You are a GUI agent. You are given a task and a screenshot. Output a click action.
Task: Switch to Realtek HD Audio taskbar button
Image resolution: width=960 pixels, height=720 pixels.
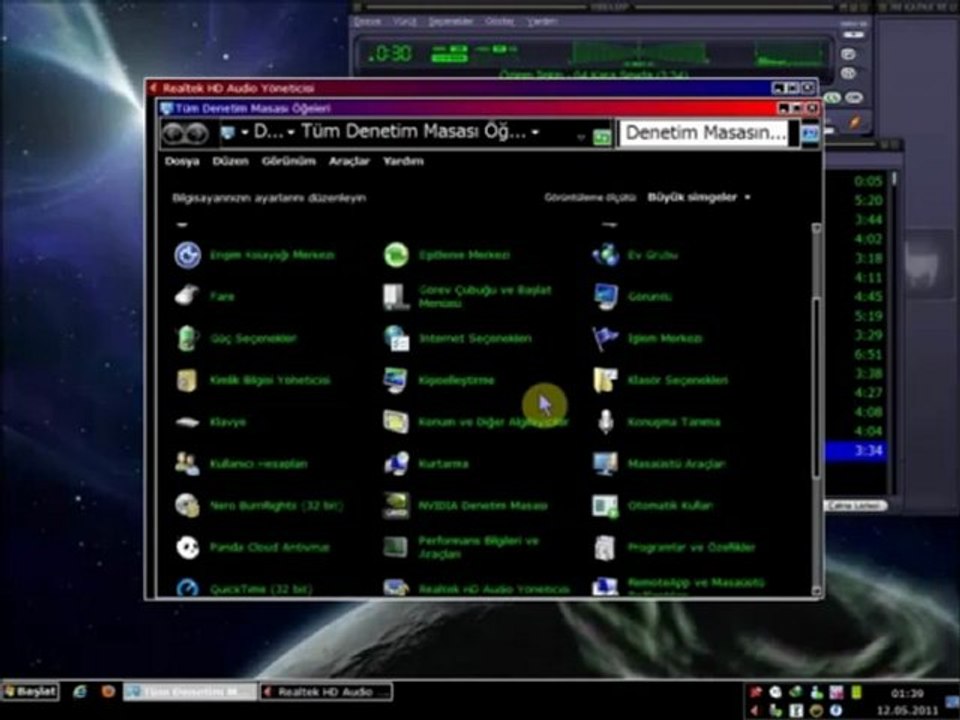[x=326, y=692]
